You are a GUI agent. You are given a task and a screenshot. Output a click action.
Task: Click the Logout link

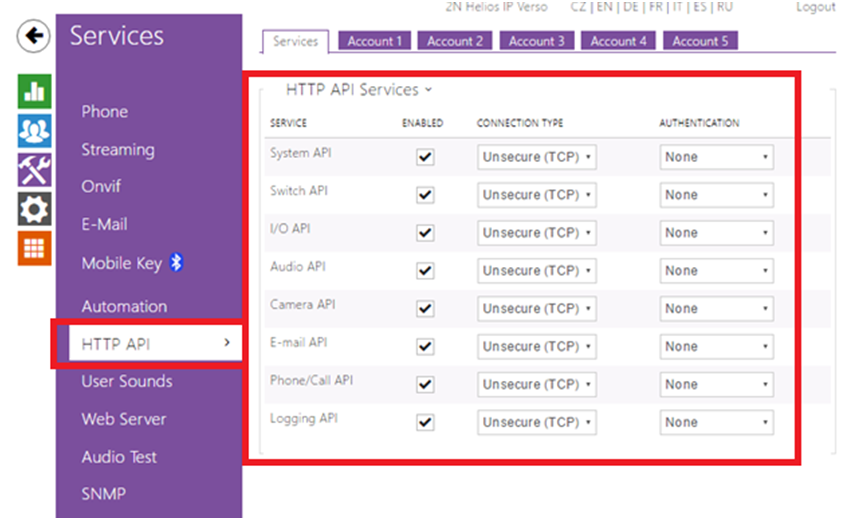pyautogui.click(x=815, y=7)
